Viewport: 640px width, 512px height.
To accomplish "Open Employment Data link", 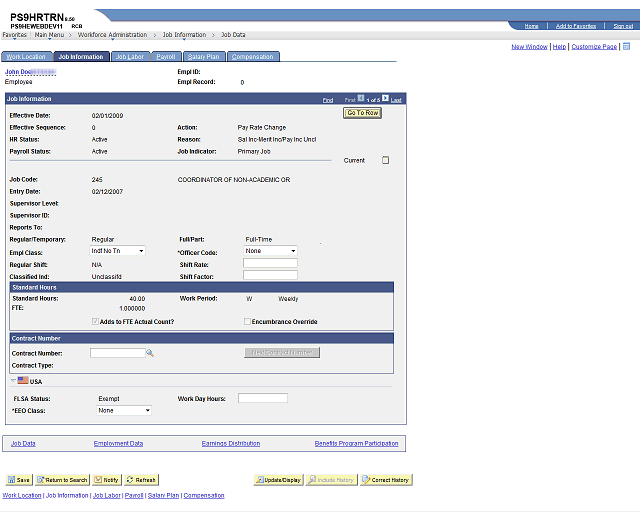I will (x=118, y=443).
